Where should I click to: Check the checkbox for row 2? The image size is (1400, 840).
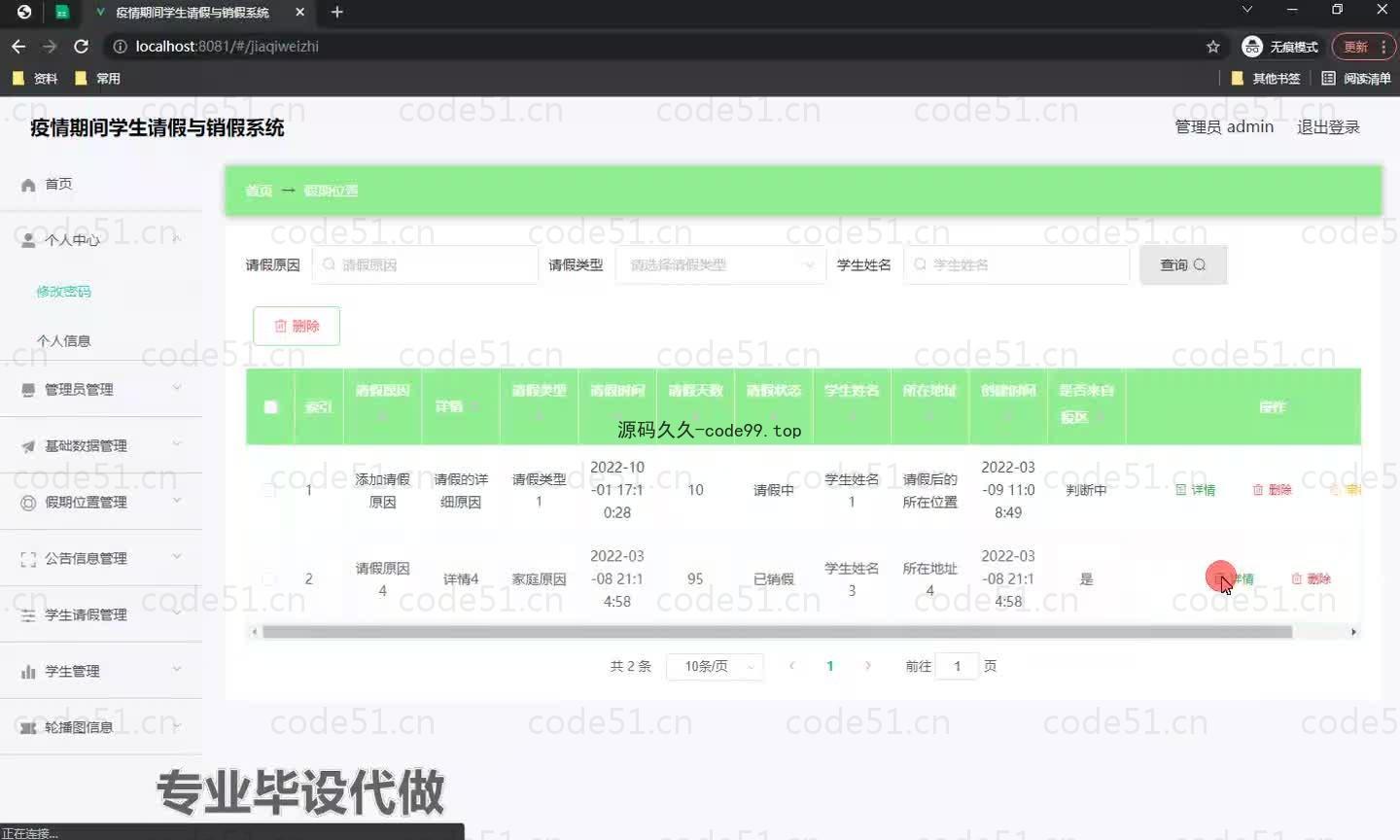269,578
